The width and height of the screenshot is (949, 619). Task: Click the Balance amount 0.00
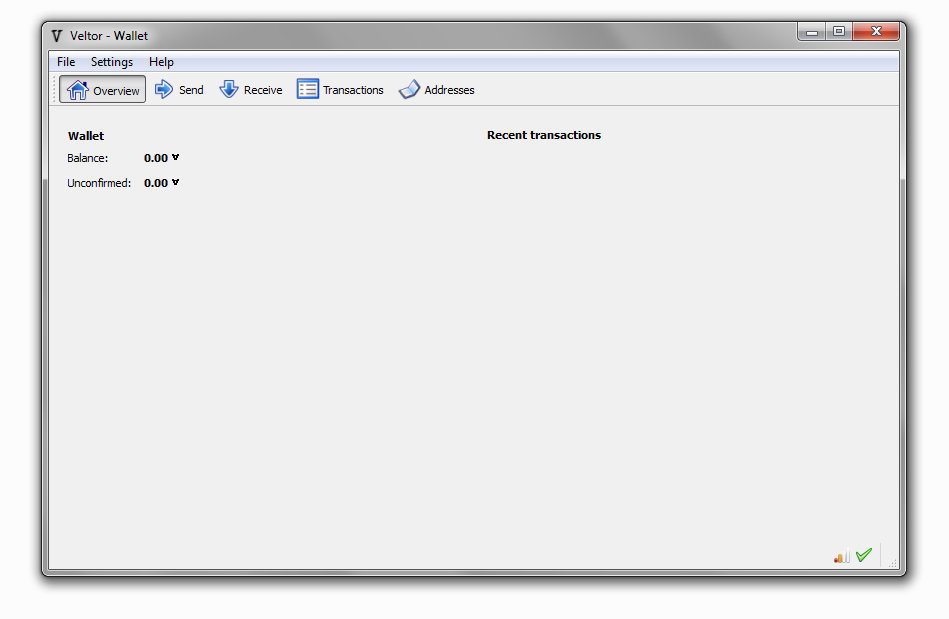click(156, 158)
